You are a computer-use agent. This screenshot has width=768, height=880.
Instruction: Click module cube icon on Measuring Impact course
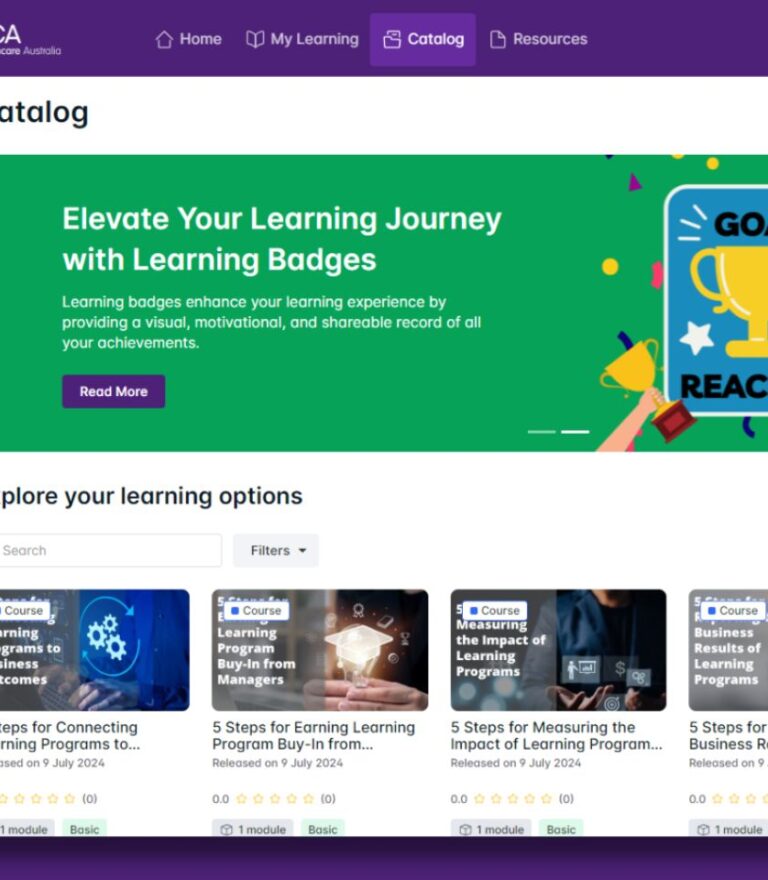464,829
